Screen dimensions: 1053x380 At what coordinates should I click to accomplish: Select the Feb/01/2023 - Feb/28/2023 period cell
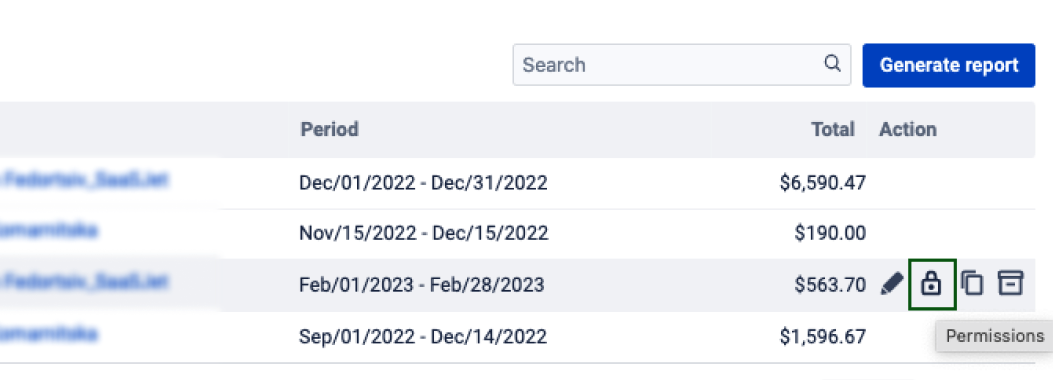pos(421,285)
